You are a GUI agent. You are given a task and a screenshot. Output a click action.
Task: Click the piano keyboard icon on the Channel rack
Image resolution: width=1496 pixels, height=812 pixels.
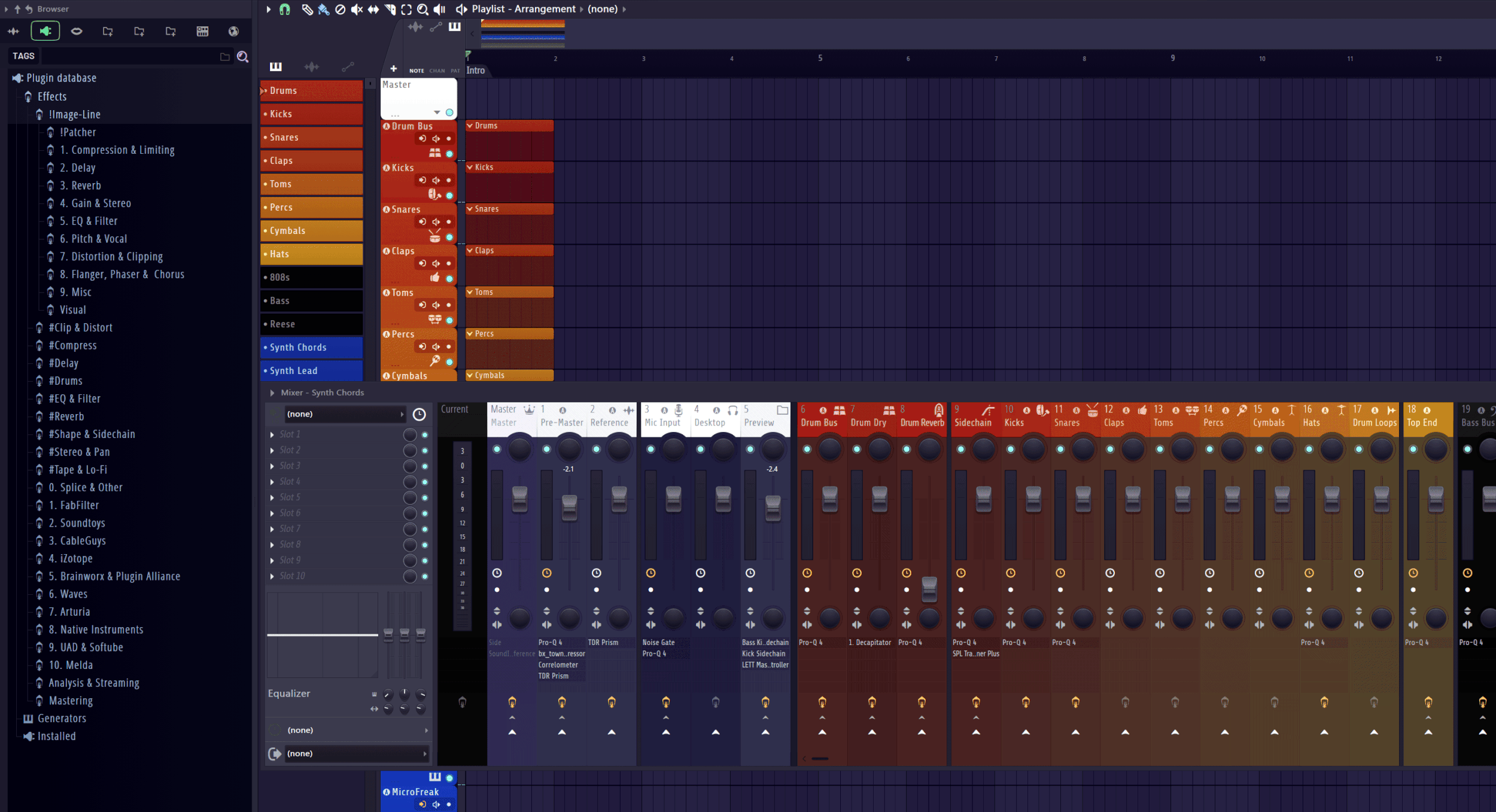tap(275, 66)
